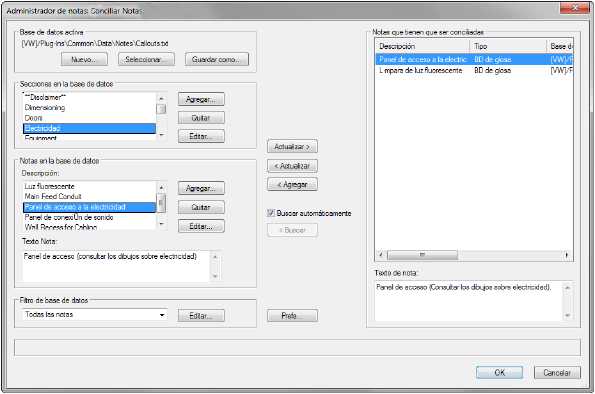Open the Todas las notas filter dropdown
This screenshot has height=394, width=595.
pyautogui.click(x=94, y=315)
